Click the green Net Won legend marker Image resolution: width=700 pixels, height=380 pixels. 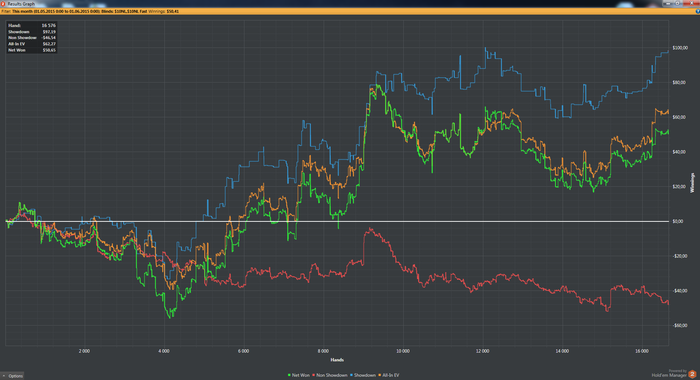290,375
